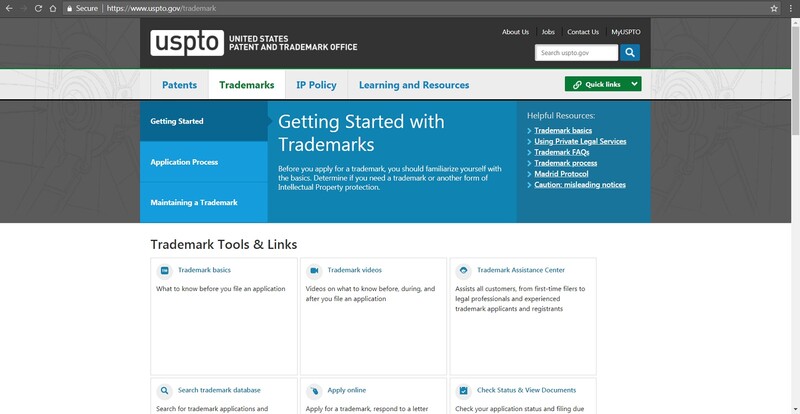The height and width of the screenshot is (414, 800).
Task: Open the Patents menu
Action: pyautogui.click(x=180, y=85)
